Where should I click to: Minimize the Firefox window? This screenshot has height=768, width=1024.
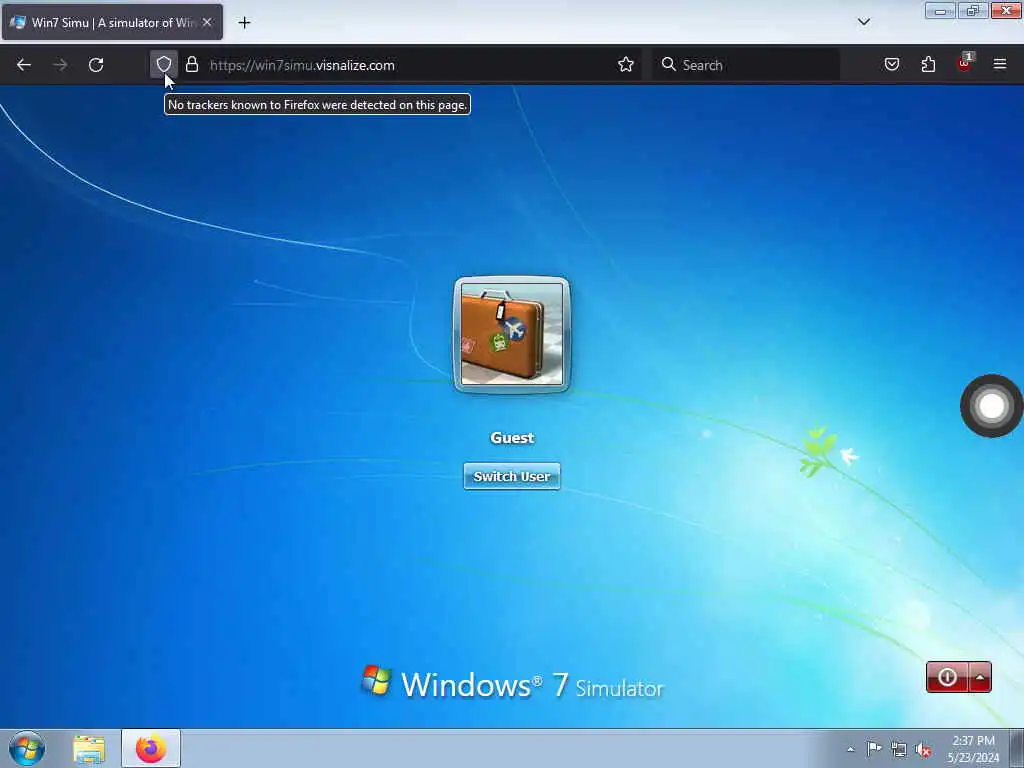[x=940, y=10]
